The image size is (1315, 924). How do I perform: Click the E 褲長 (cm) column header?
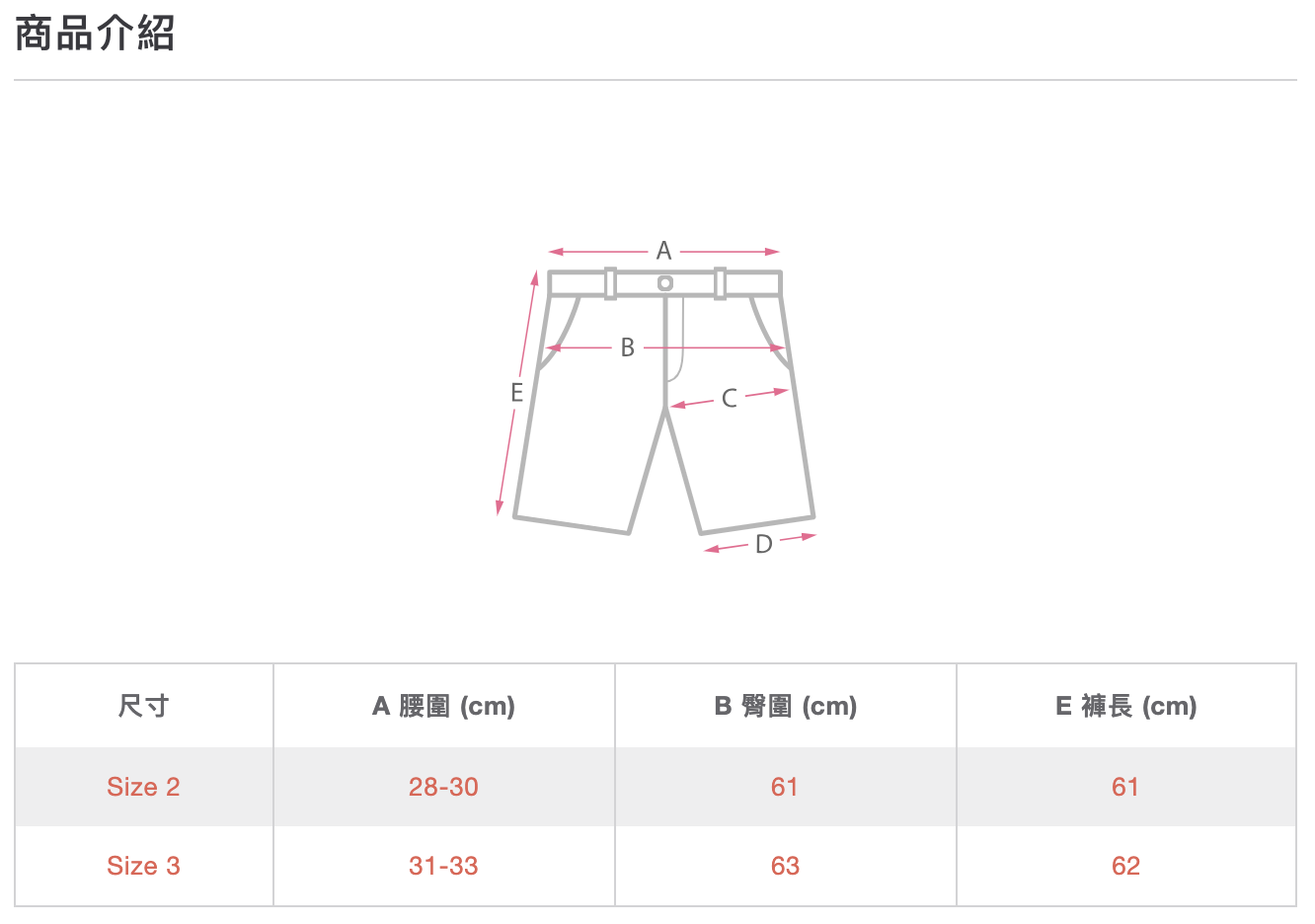click(1125, 706)
